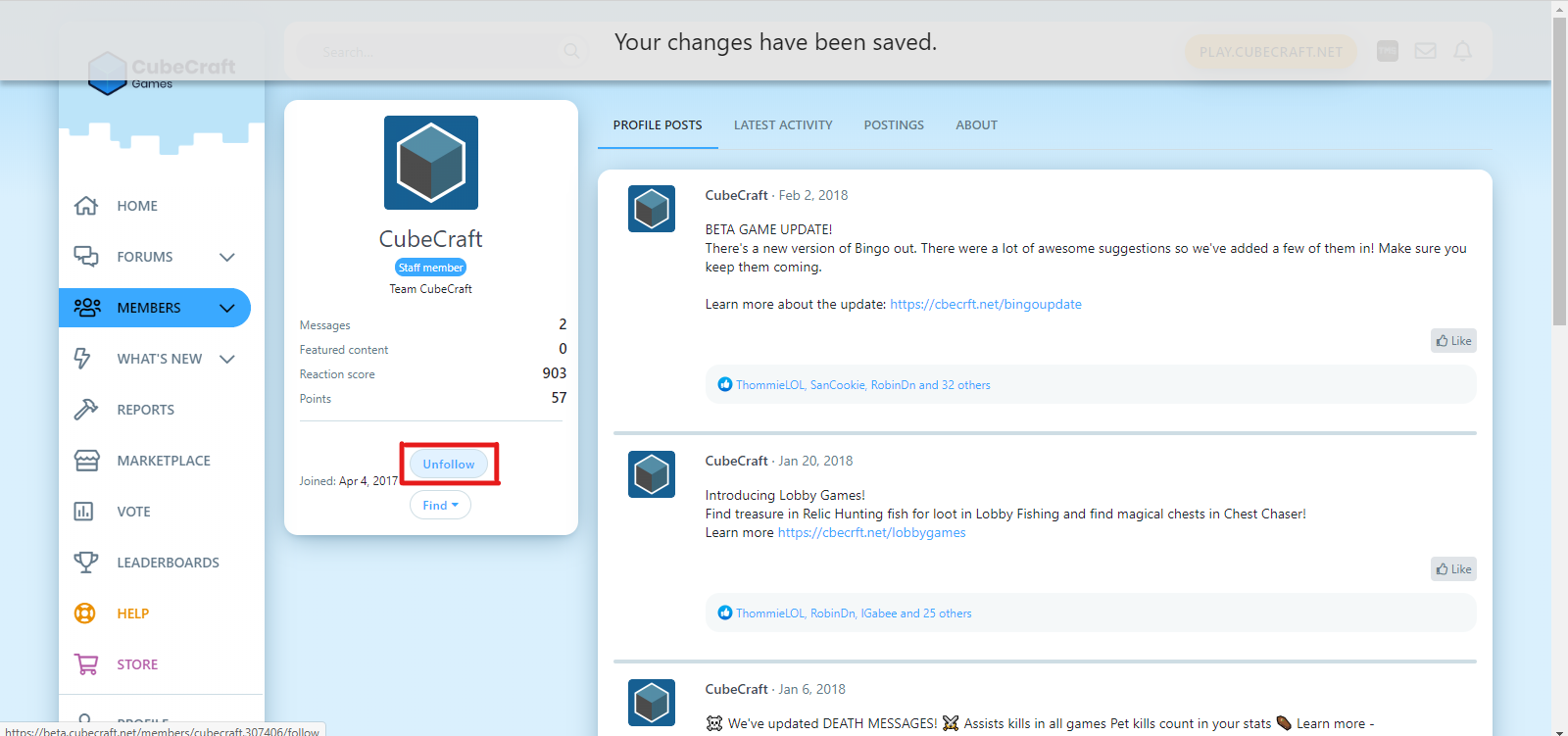
Task: Click the Reports gavel icon
Action: click(86, 410)
